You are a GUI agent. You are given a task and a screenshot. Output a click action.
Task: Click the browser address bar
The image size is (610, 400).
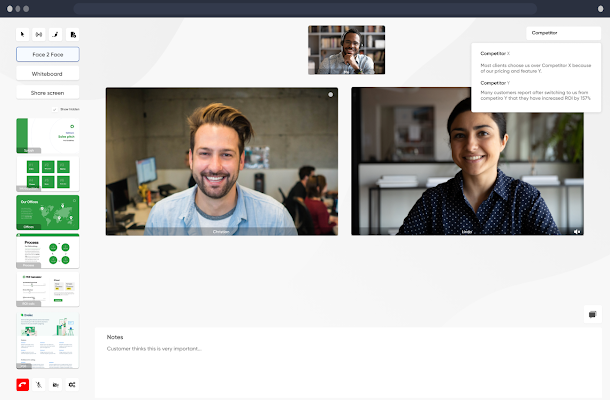tap(305, 9)
